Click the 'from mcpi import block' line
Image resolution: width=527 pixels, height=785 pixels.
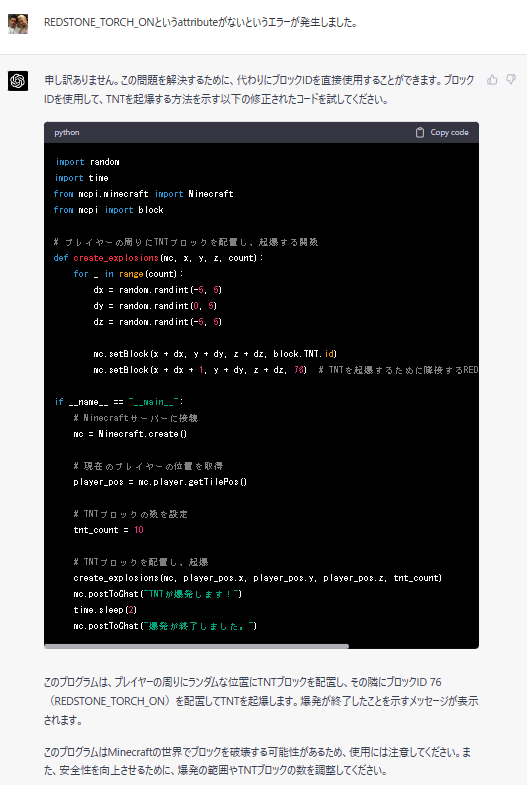coord(109,210)
